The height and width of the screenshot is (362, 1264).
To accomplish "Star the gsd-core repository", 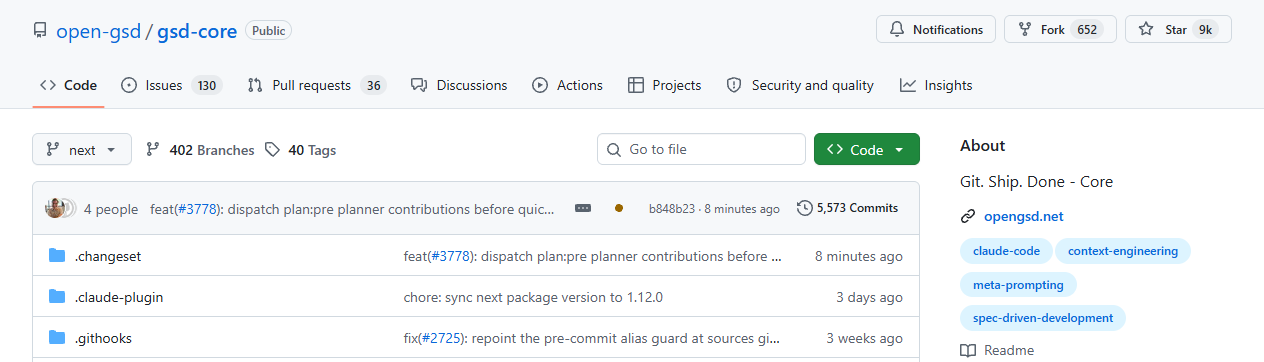I will 1178,30.
